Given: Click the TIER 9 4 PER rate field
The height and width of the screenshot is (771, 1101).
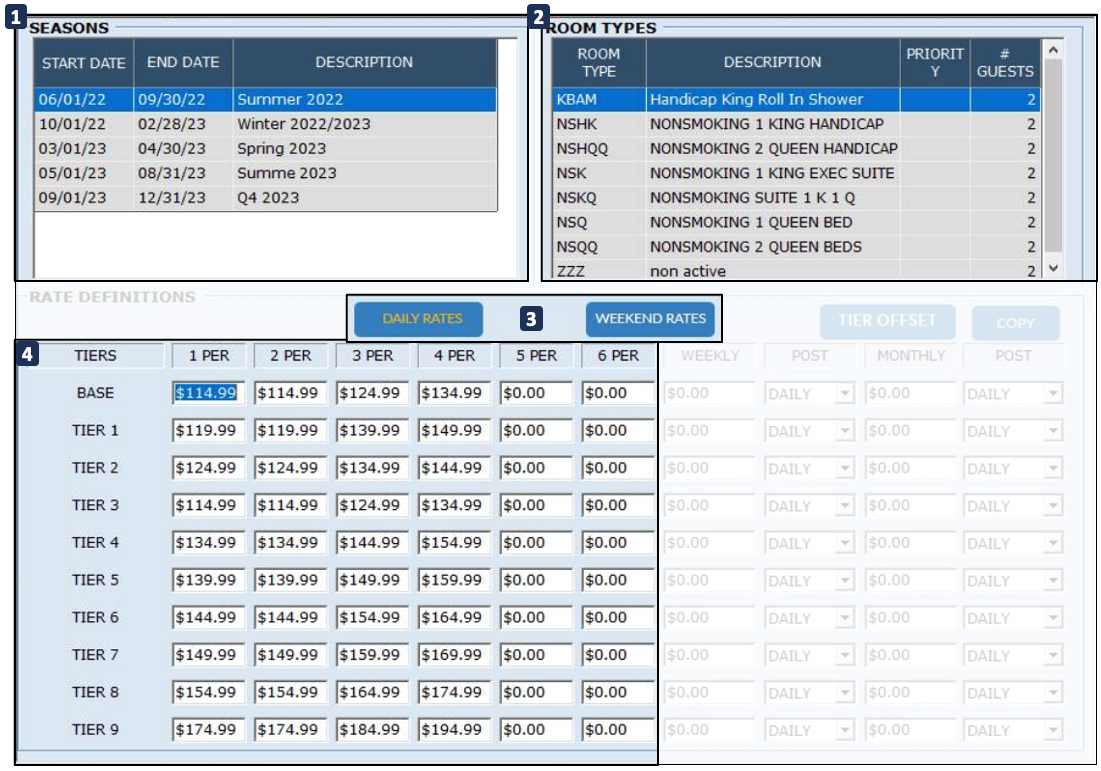Looking at the screenshot, I should click(x=454, y=730).
